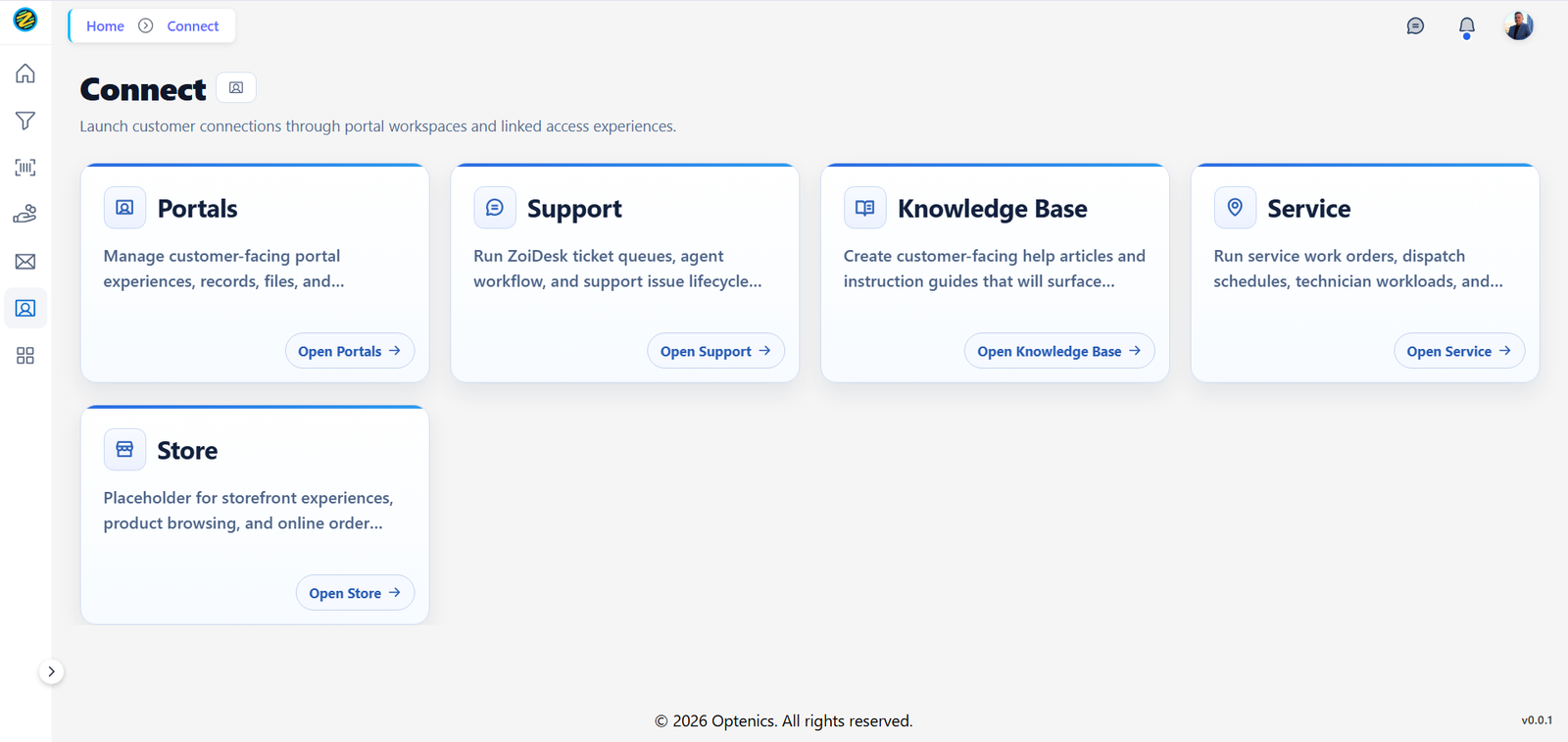The height and width of the screenshot is (742, 1568).
Task: Open the Home icon in sidebar
Action: point(25,74)
